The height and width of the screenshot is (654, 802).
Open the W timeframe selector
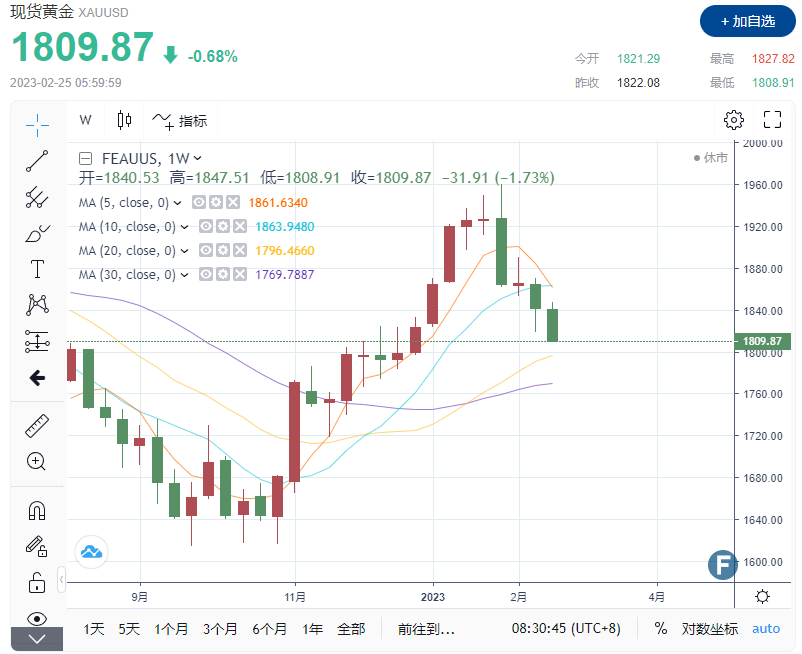coord(85,120)
